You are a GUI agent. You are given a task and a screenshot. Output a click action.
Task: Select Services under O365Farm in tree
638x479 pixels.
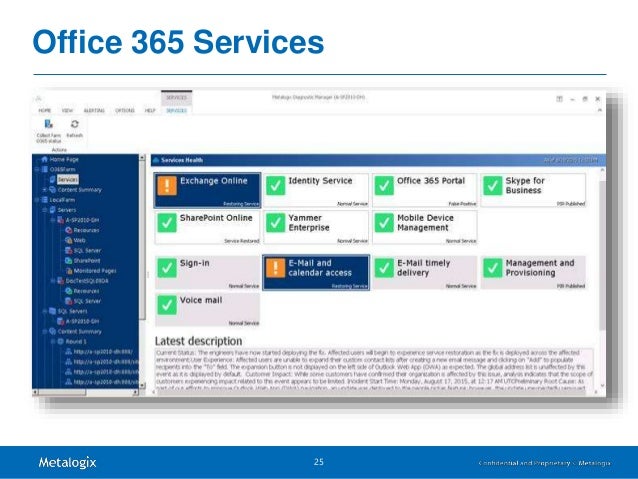click(x=67, y=179)
